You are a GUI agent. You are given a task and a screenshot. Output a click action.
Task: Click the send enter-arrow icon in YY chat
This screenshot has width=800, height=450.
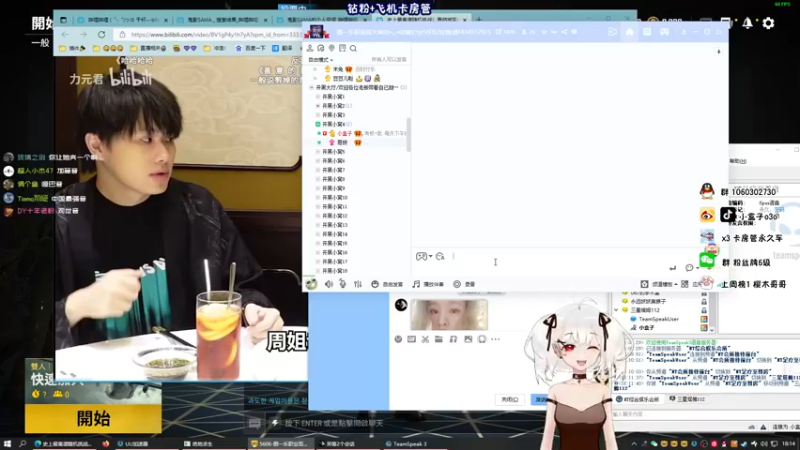[672, 268]
